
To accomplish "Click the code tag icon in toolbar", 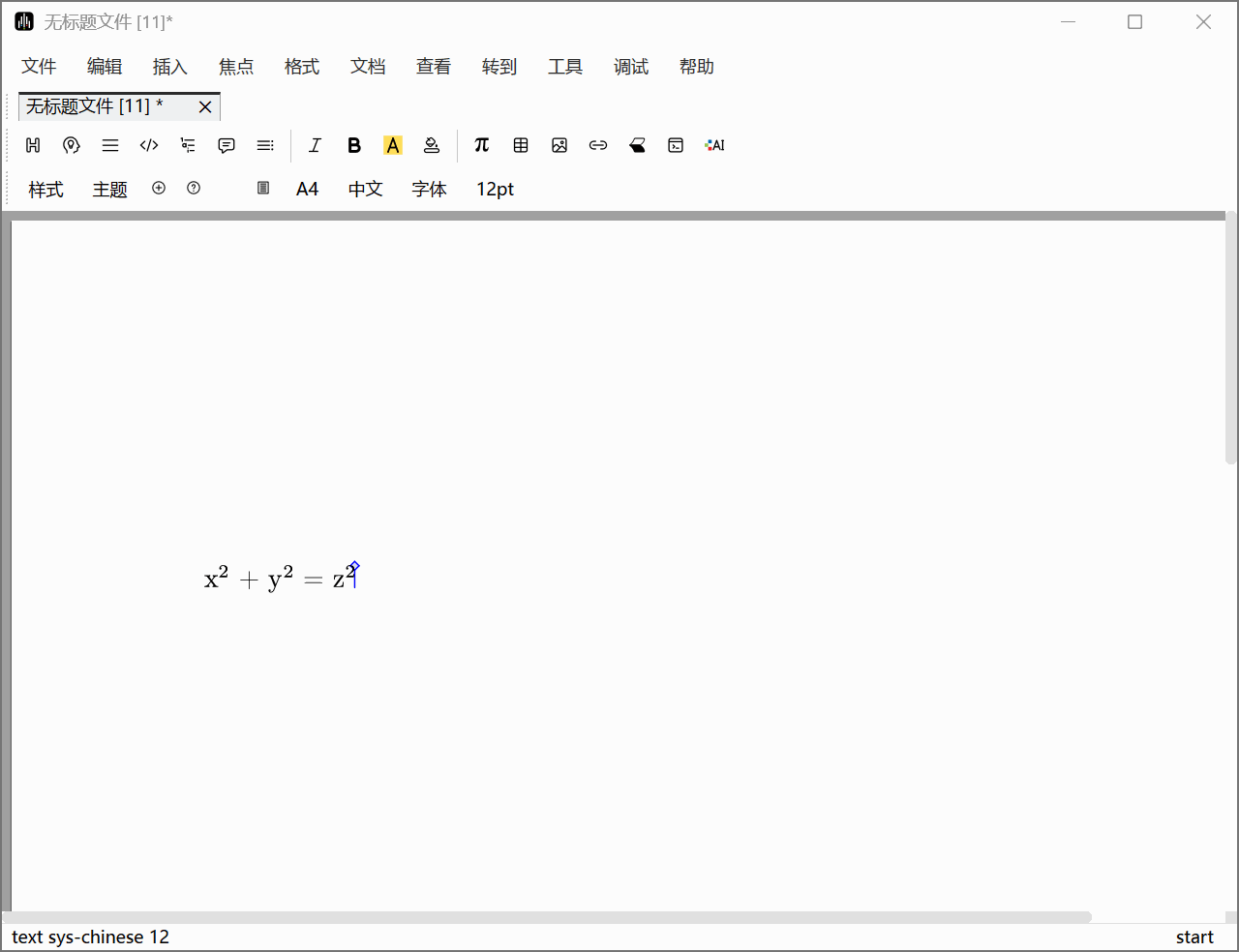I will point(149,145).
